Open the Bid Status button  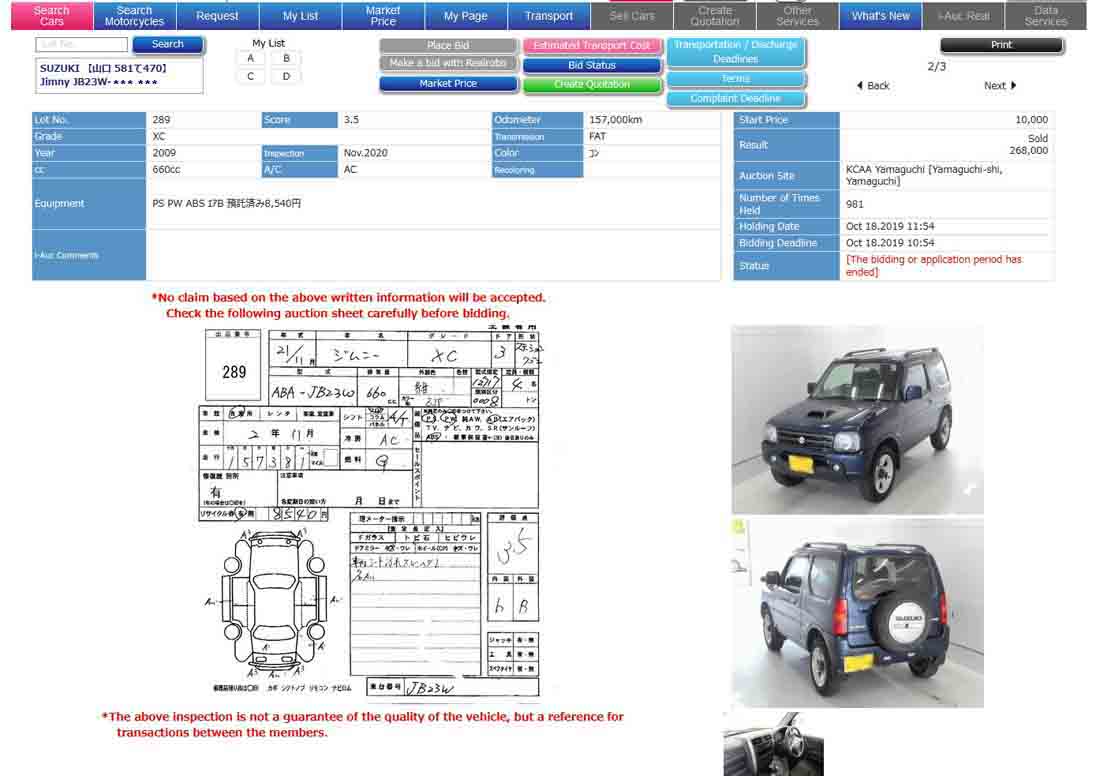(591, 65)
